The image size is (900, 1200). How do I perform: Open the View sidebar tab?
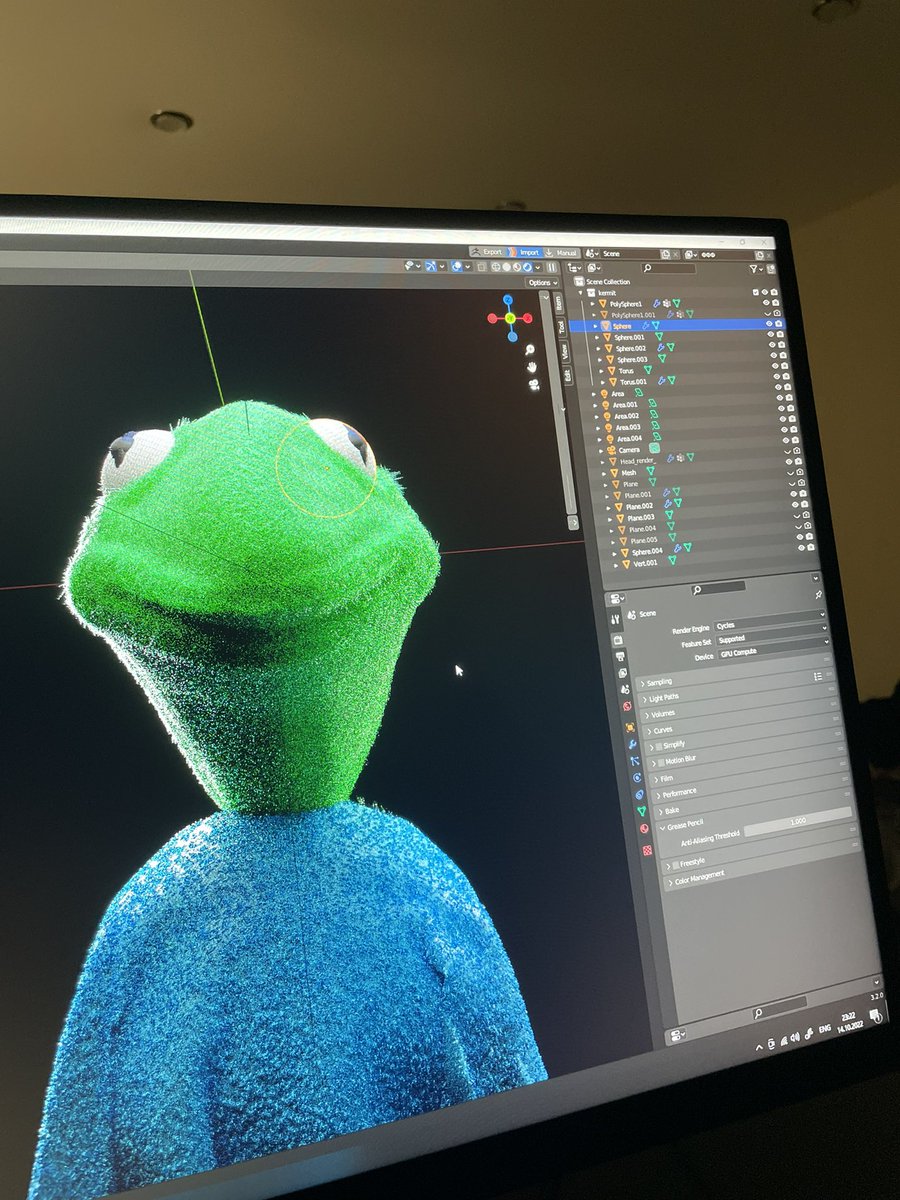coord(565,351)
